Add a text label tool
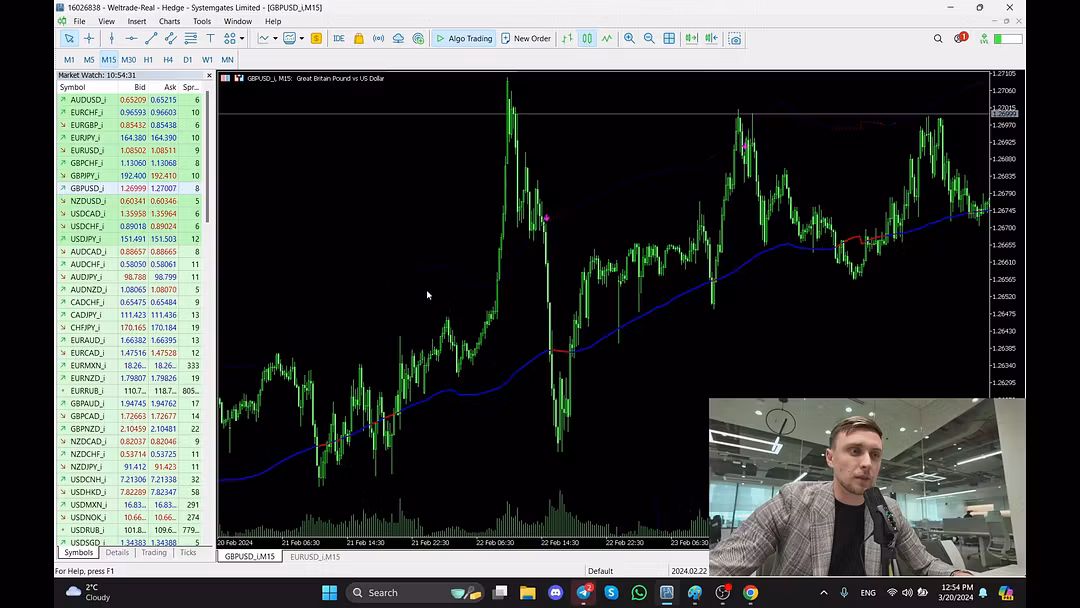This screenshot has width=1080, height=608. click(210, 39)
